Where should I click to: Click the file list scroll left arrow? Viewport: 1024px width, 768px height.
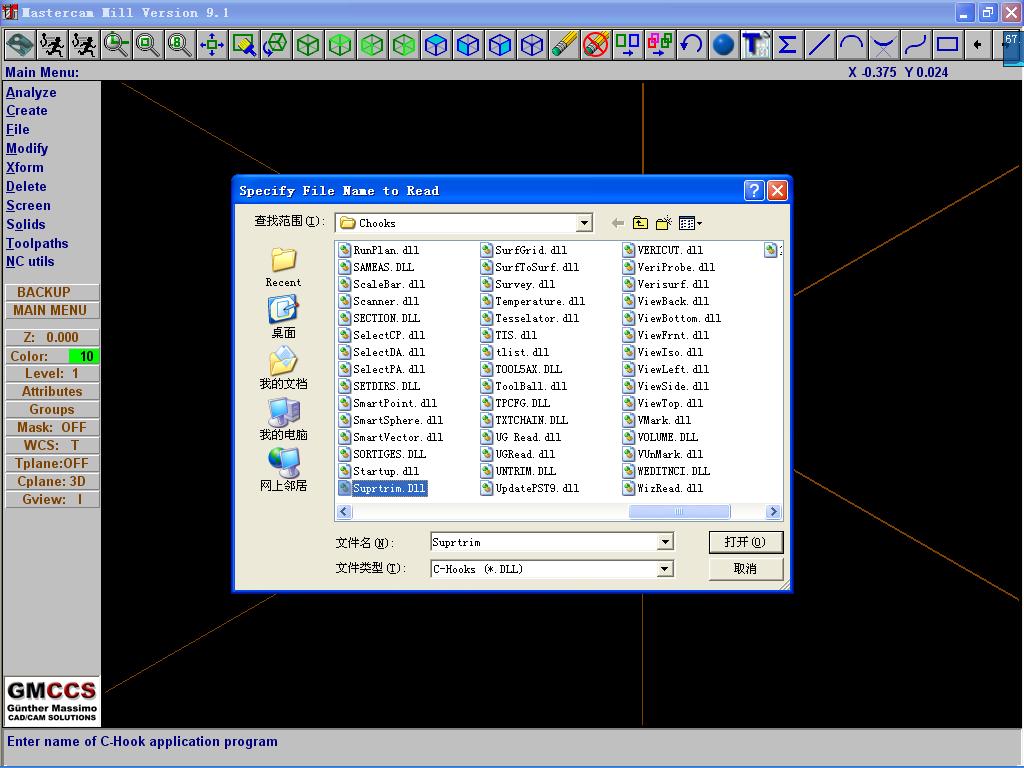[344, 511]
